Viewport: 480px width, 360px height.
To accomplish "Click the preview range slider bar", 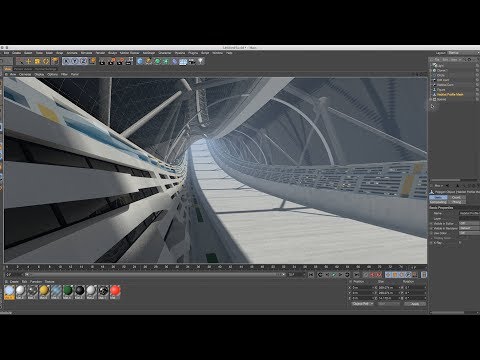I will coord(155,275).
